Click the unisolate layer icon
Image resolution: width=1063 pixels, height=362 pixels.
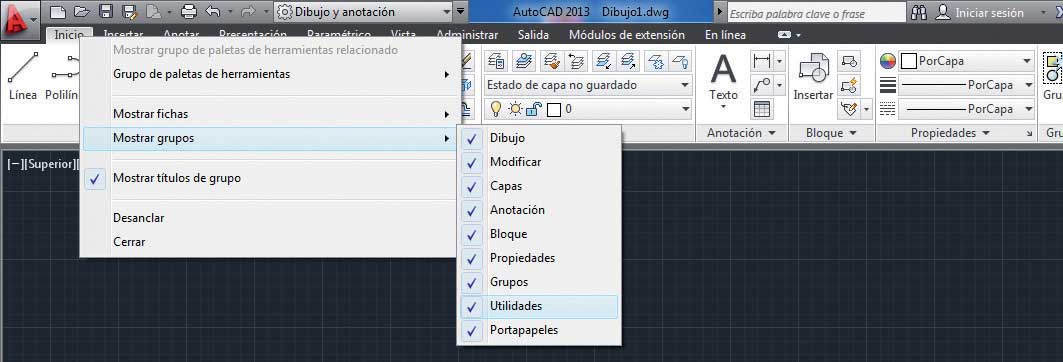628,61
